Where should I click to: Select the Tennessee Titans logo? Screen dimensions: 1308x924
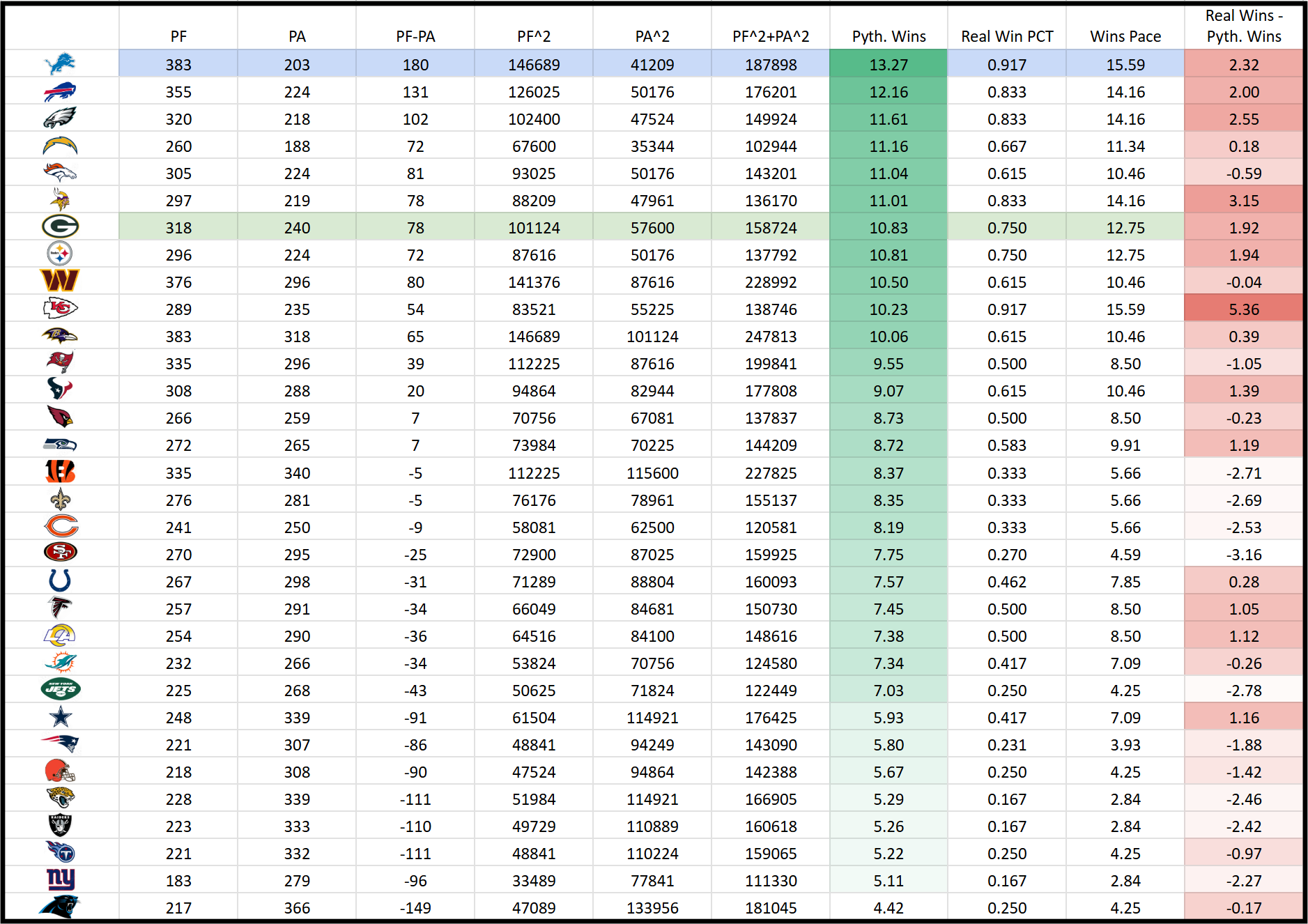[x=60, y=852]
